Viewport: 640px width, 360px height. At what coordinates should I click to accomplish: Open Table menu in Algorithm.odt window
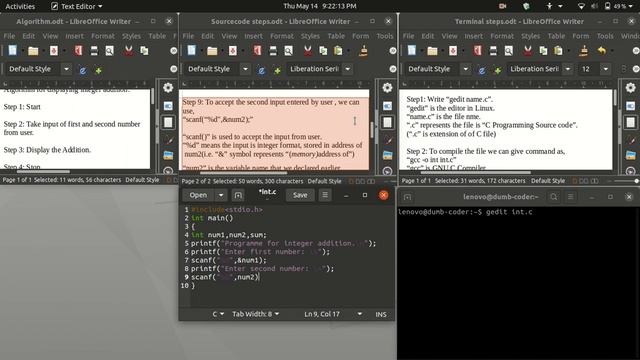(157, 36)
